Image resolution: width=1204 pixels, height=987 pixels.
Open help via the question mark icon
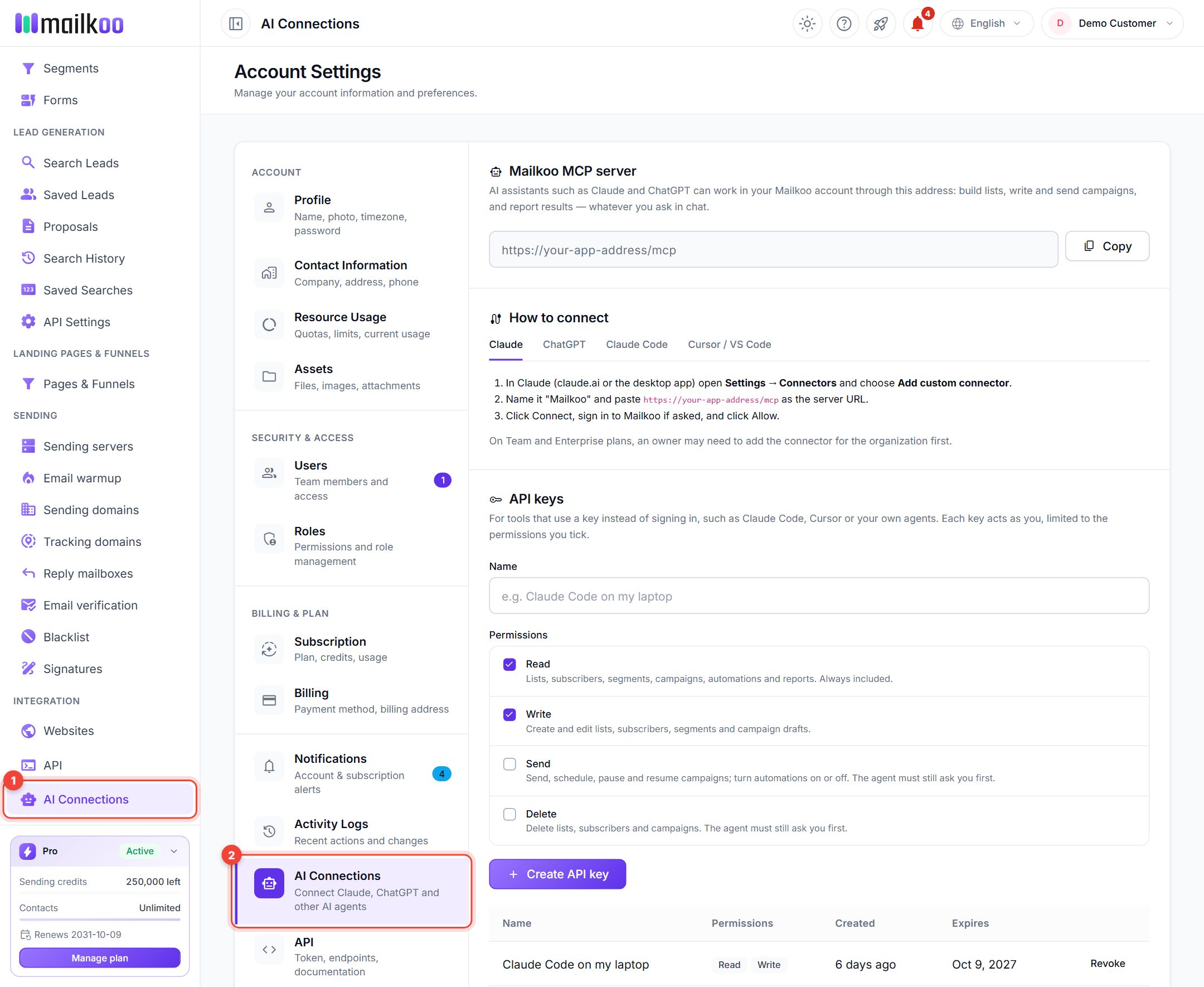(844, 23)
